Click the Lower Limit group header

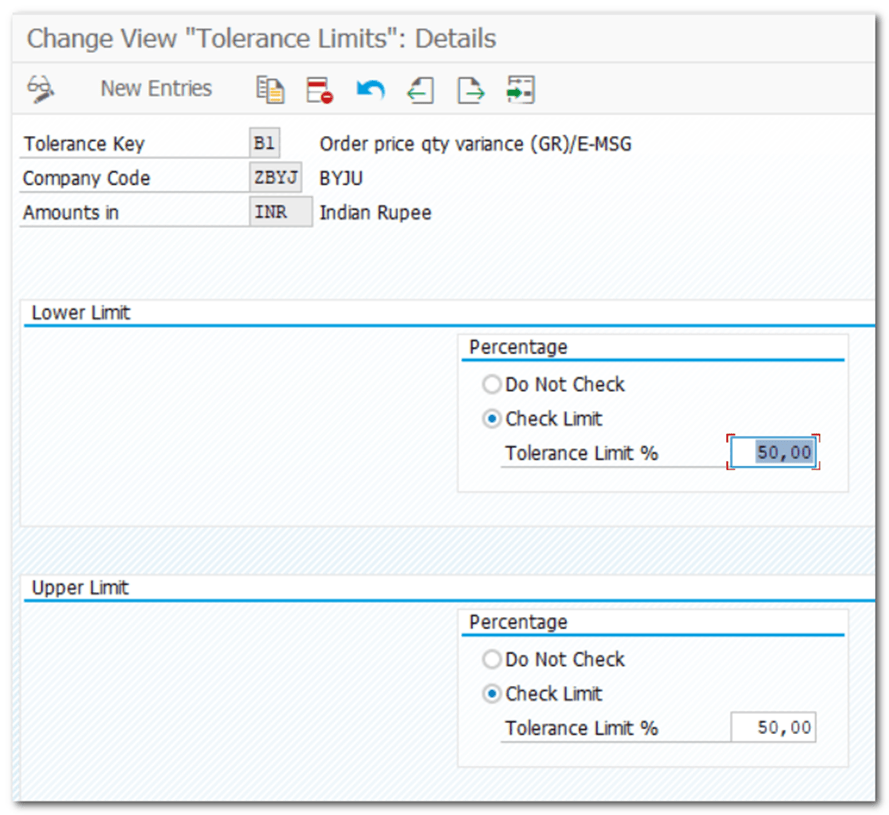[81, 313]
